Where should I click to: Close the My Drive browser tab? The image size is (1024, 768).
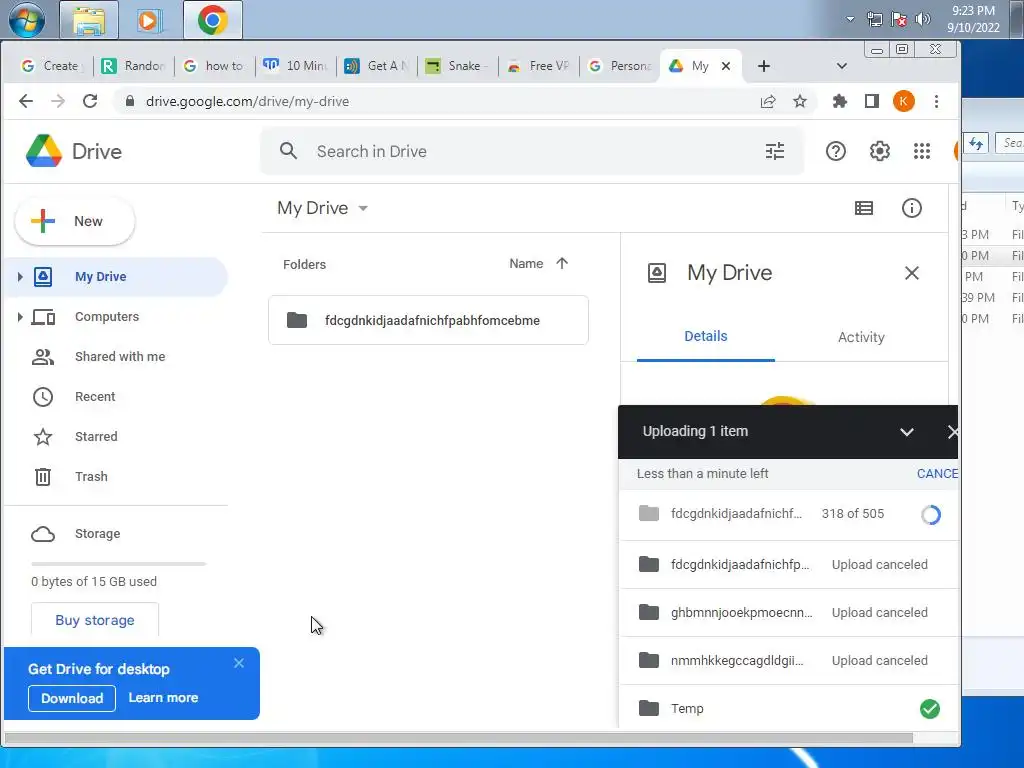point(726,66)
